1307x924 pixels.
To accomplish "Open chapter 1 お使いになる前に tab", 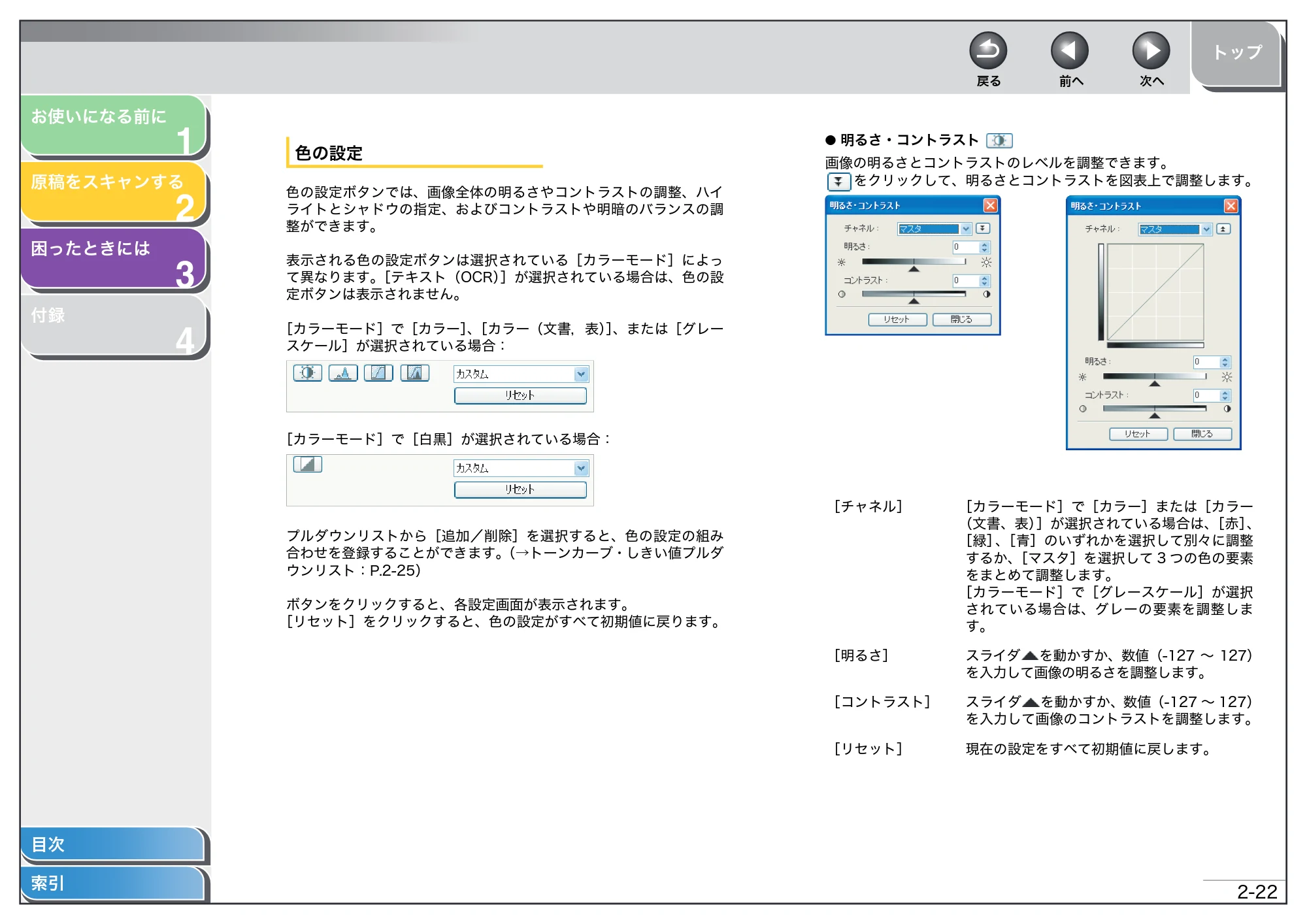I will click(x=114, y=125).
